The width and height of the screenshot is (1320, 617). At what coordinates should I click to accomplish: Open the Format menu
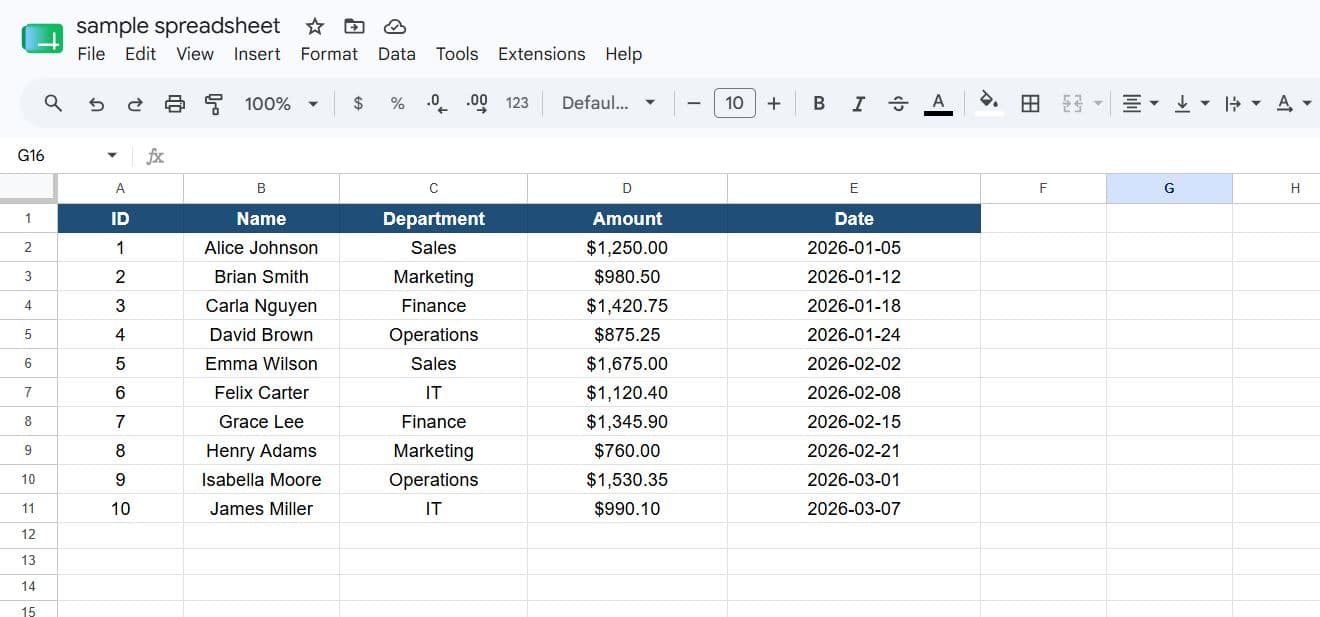point(329,54)
